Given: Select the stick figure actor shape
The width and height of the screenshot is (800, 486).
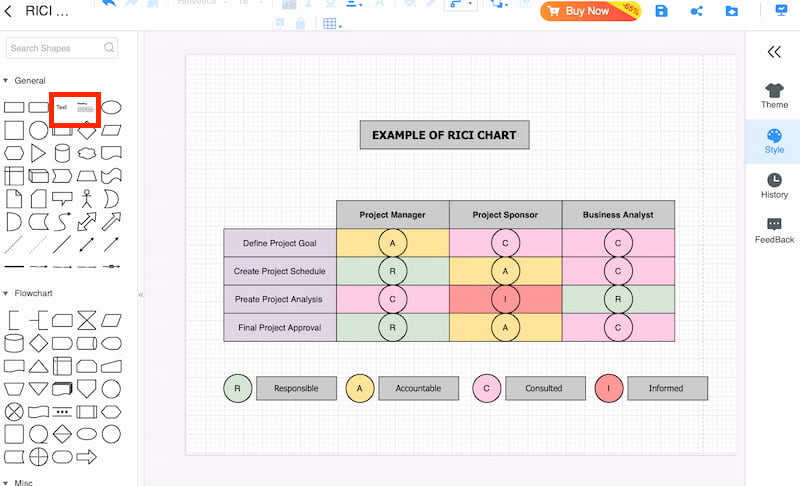Looking at the screenshot, I should click(87, 199).
